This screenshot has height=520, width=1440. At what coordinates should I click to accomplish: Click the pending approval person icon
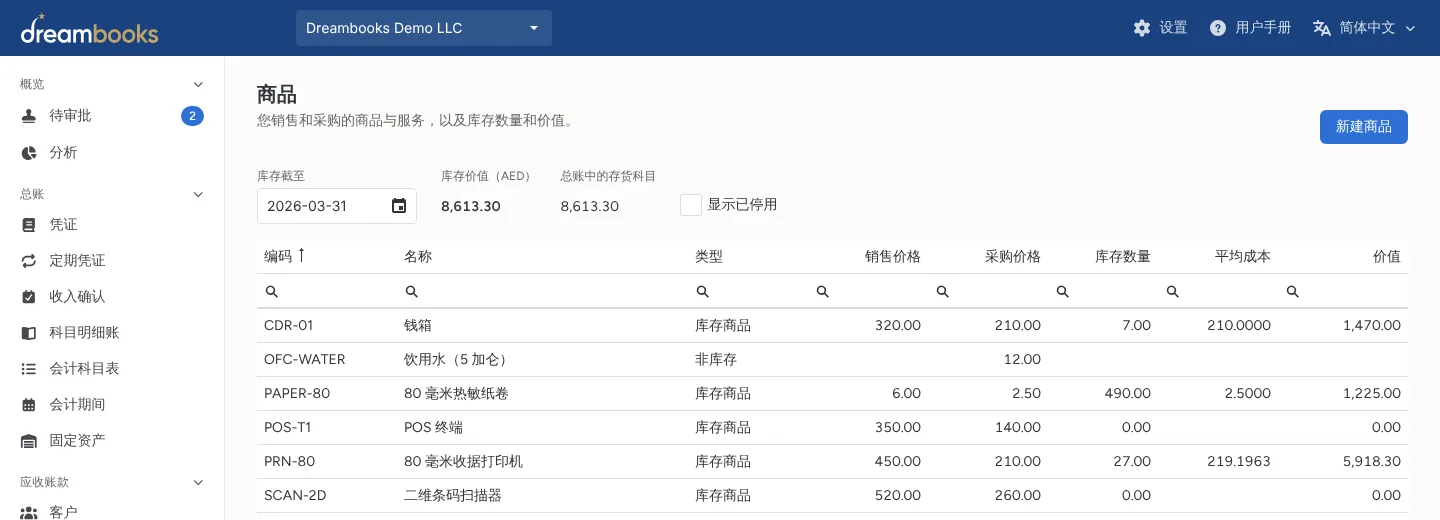click(x=29, y=116)
